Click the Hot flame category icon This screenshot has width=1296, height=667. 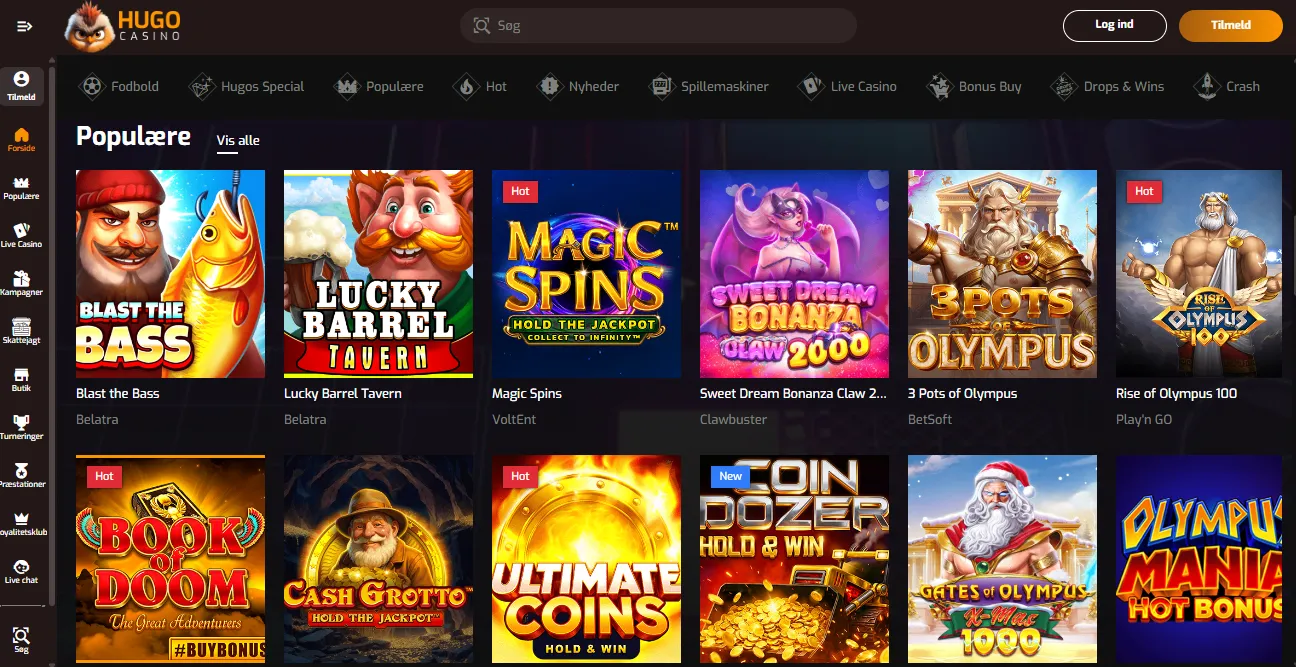467,87
